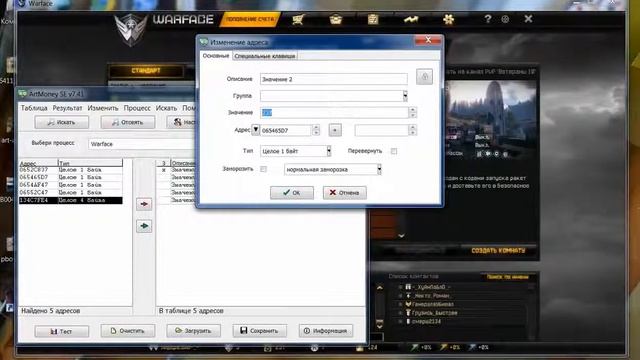Expand the Тип 'Целое 1 байт' dropdown
Screen dimensions: 640x360
coord(329,151)
